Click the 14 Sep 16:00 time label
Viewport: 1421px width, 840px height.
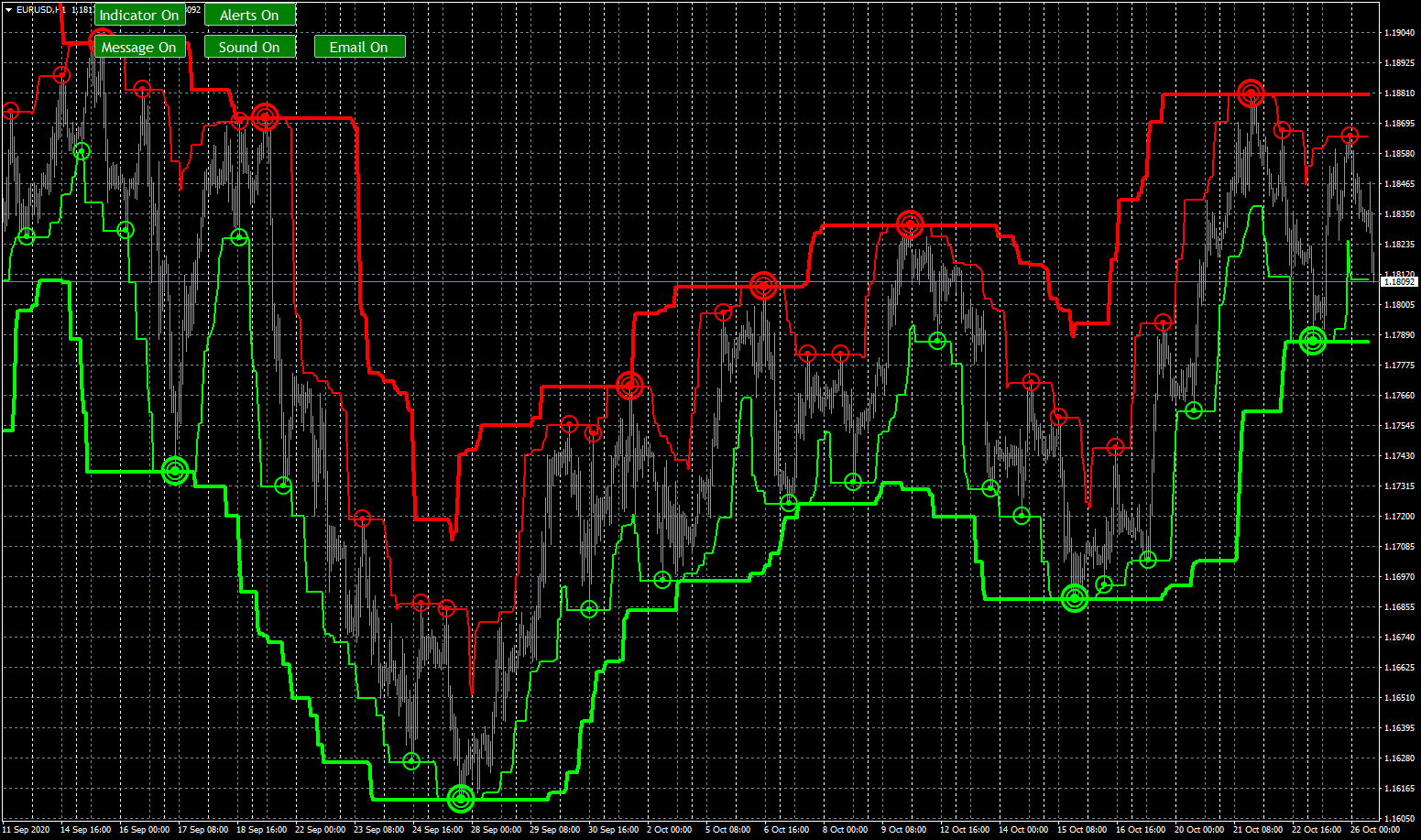pos(85,830)
